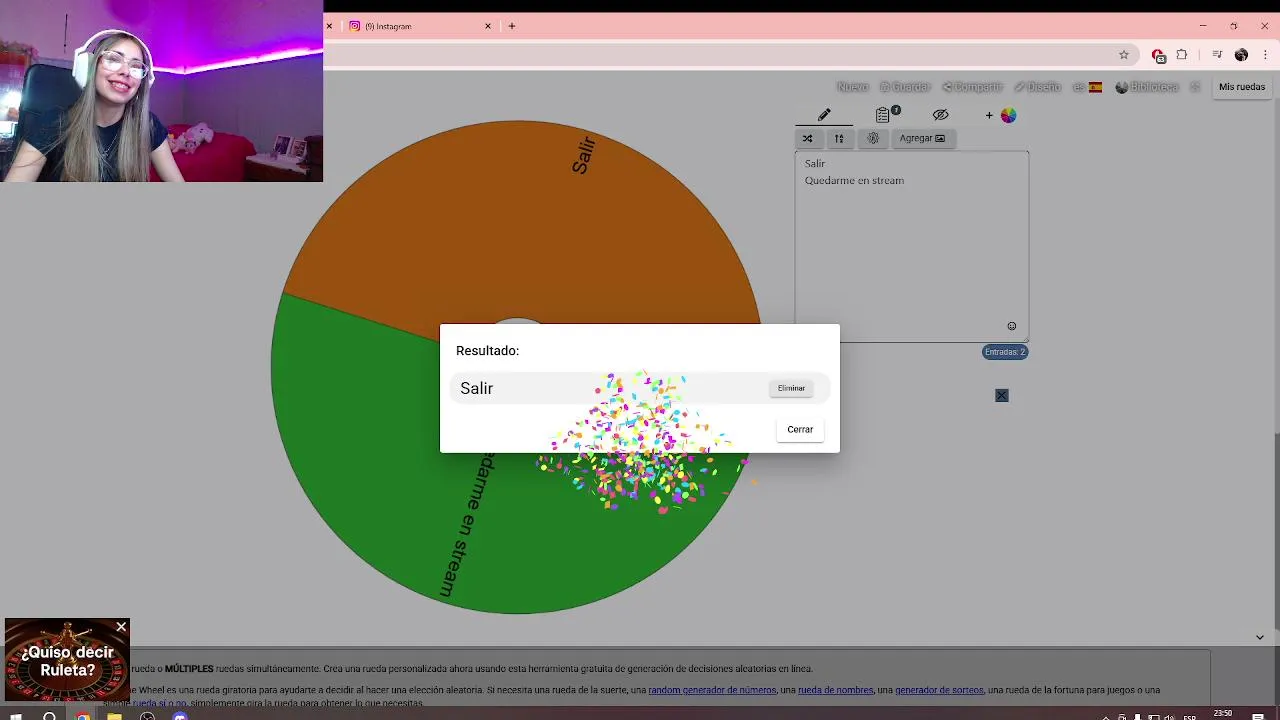Open the Chrome profile avatar

point(1241,55)
